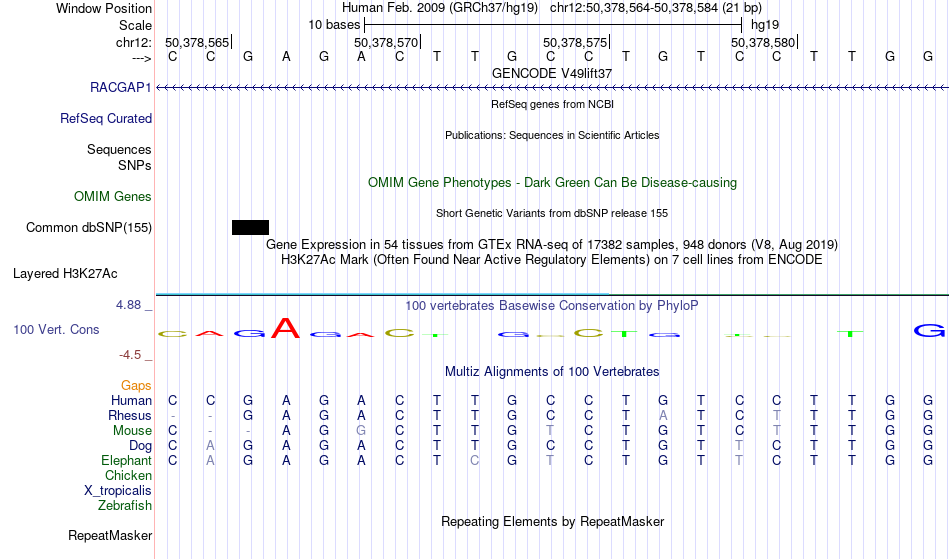This screenshot has height=559, width=950.
Task: Click the RACGAP1 gene label
Action: (x=121, y=87)
